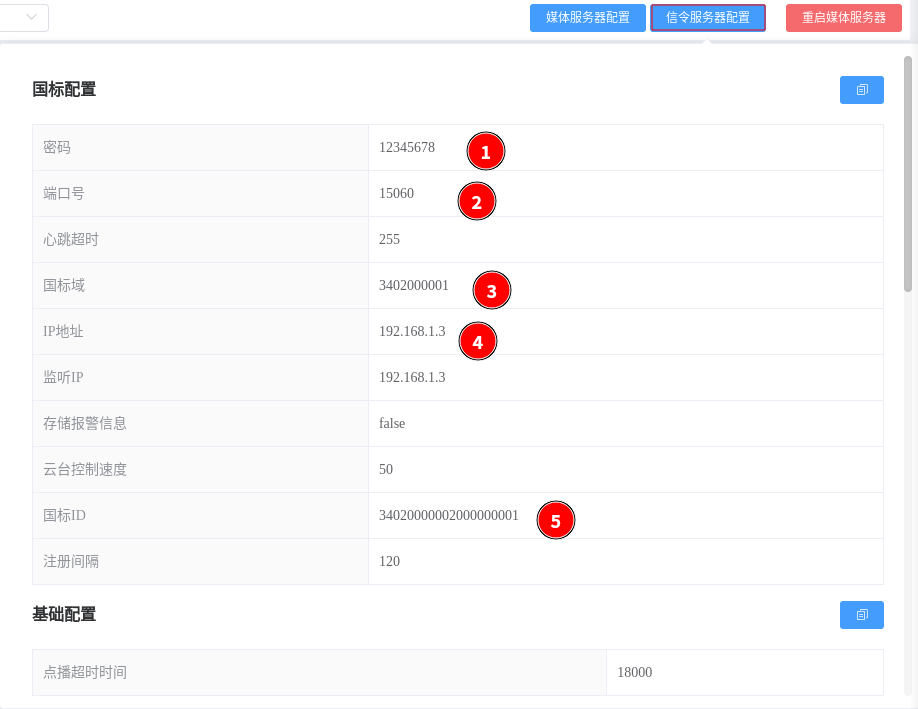The width and height of the screenshot is (918, 709).
Task: Click the 基础配置 section heading
Action: (x=64, y=615)
